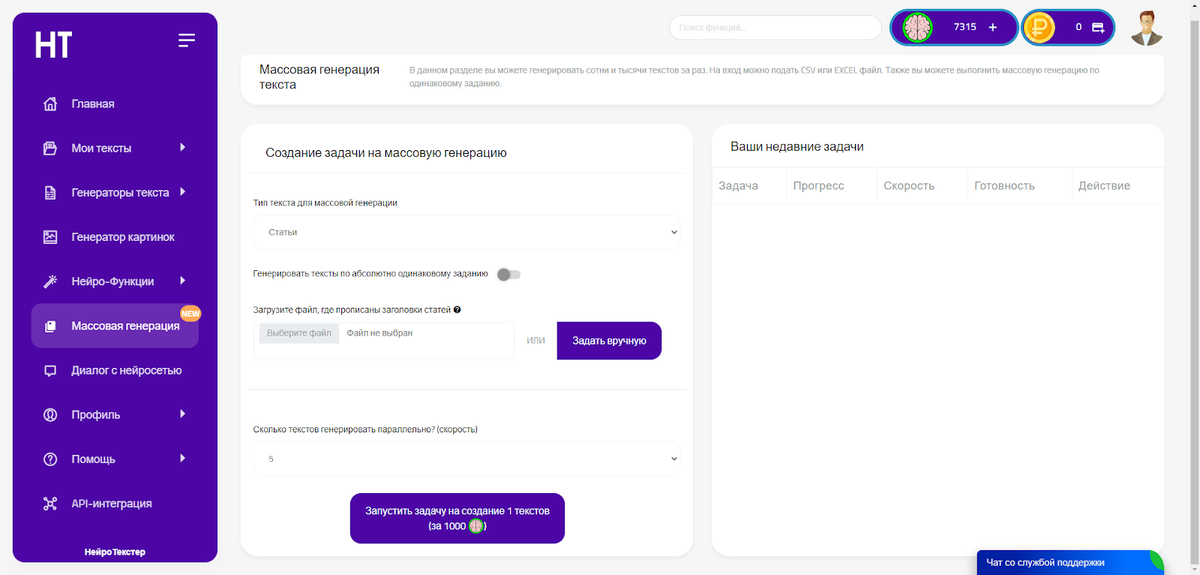Click the Выберите файл file chooser

[299, 333]
